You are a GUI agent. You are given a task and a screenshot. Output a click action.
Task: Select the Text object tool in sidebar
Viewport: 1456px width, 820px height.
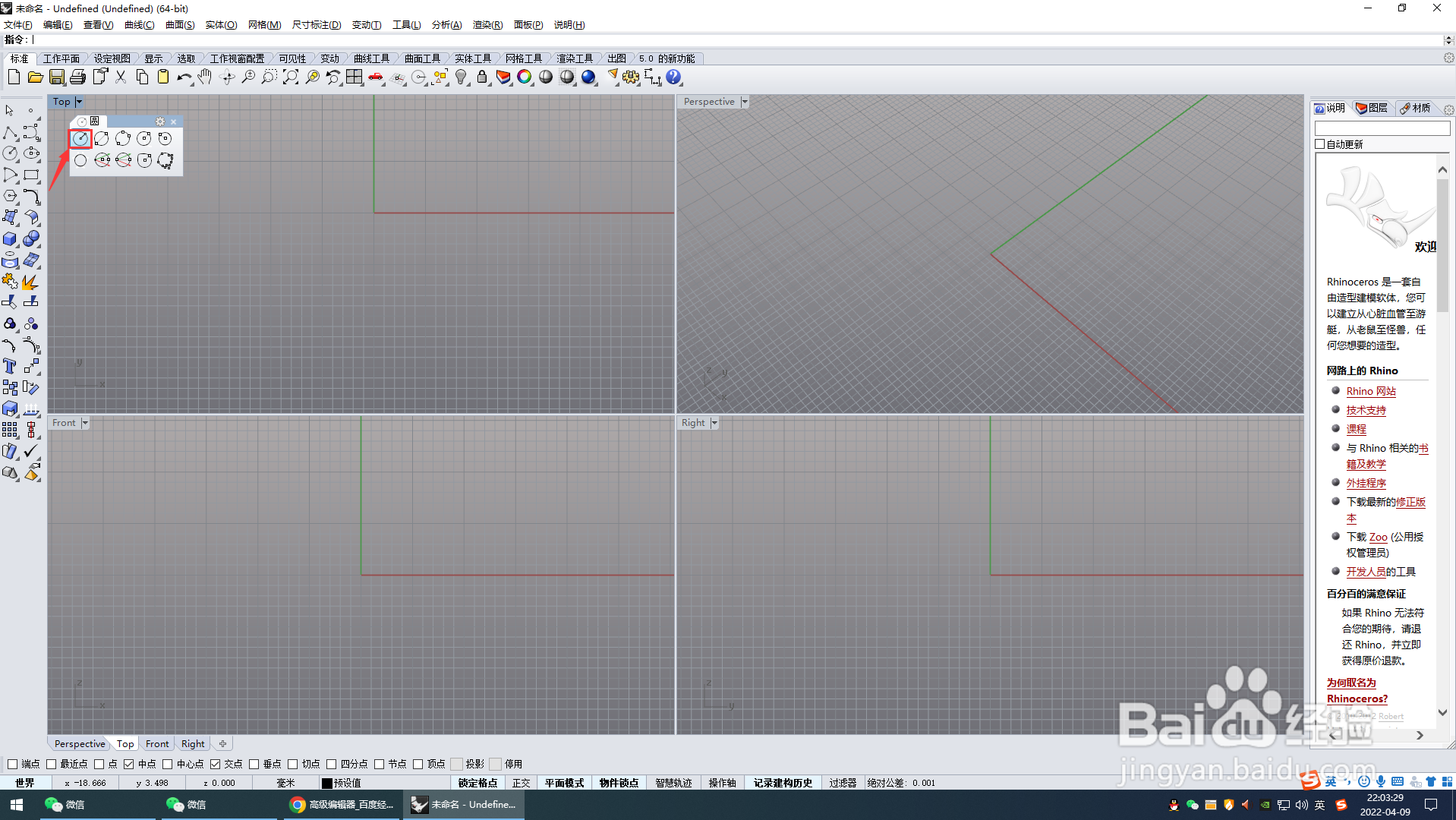[x=10, y=366]
